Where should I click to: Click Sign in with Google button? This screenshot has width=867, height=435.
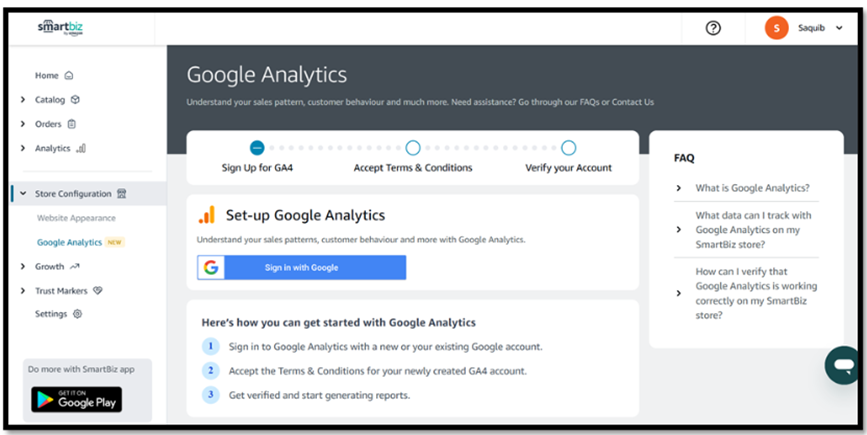point(301,267)
